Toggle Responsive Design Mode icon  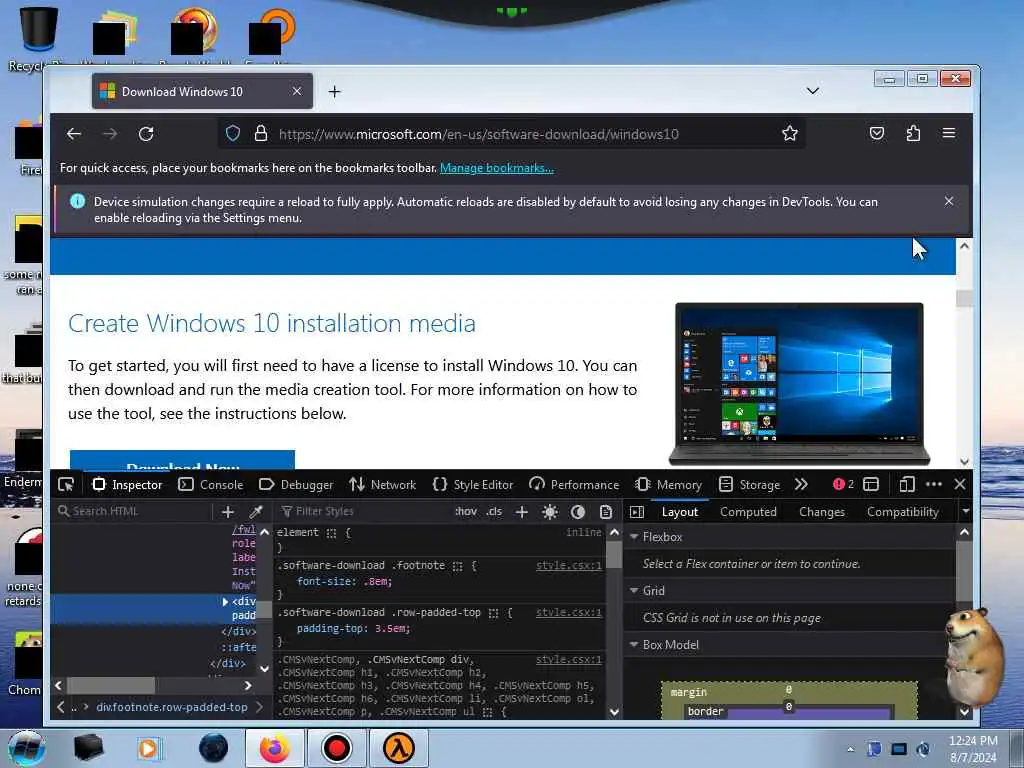click(906, 485)
